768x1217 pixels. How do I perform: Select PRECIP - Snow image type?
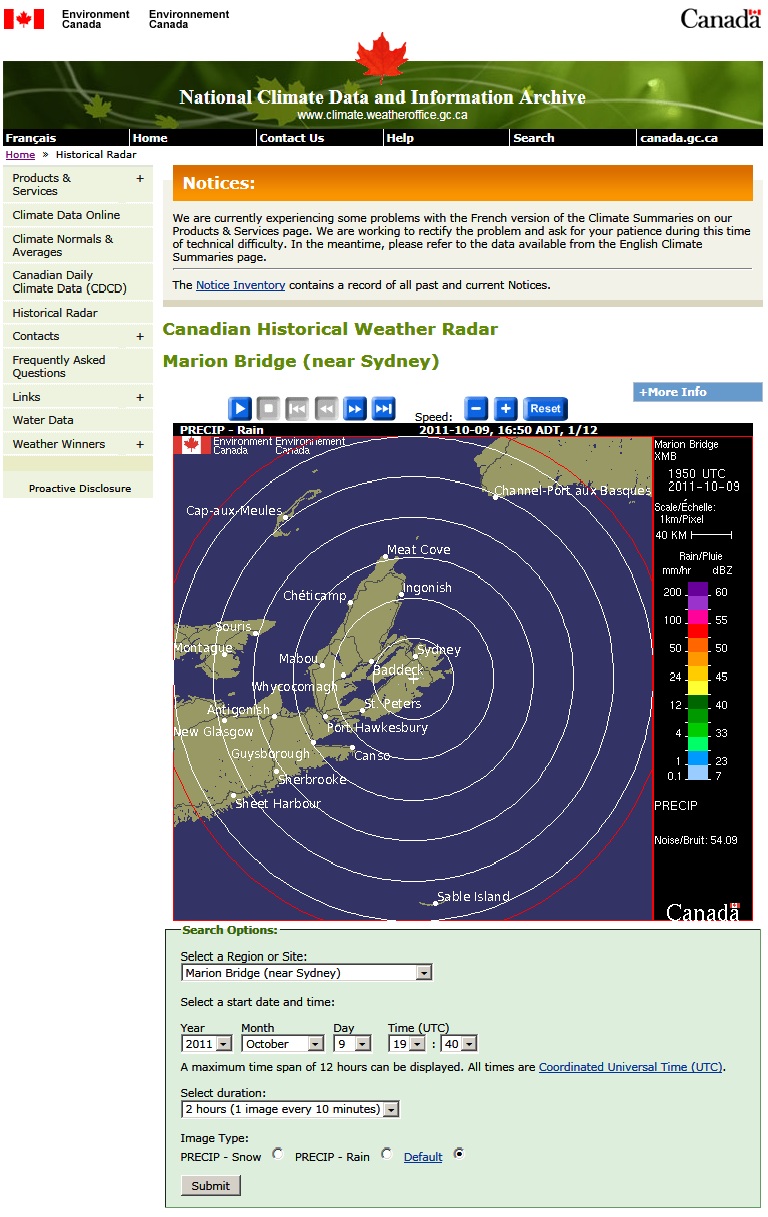(278, 1154)
